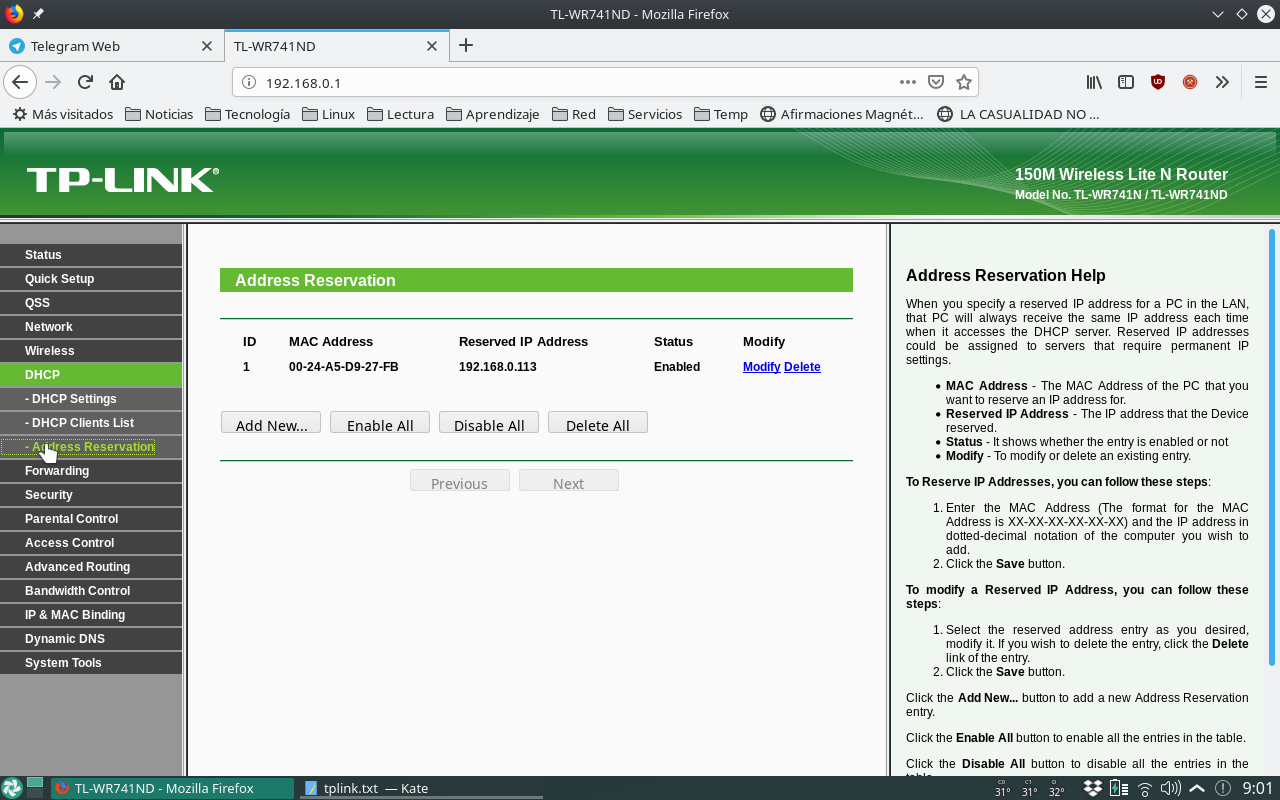This screenshot has width=1280, height=800.
Task: Open the battery status tray icon
Action: 1118,788
